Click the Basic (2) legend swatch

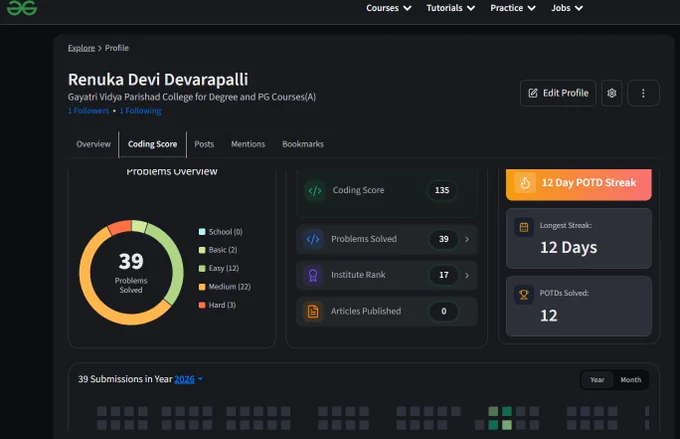tap(202, 250)
